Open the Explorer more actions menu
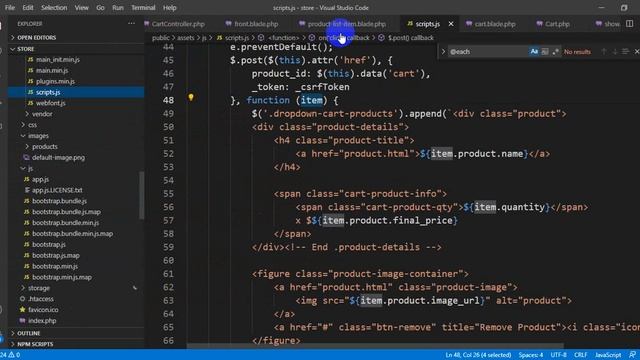 tap(131, 24)
